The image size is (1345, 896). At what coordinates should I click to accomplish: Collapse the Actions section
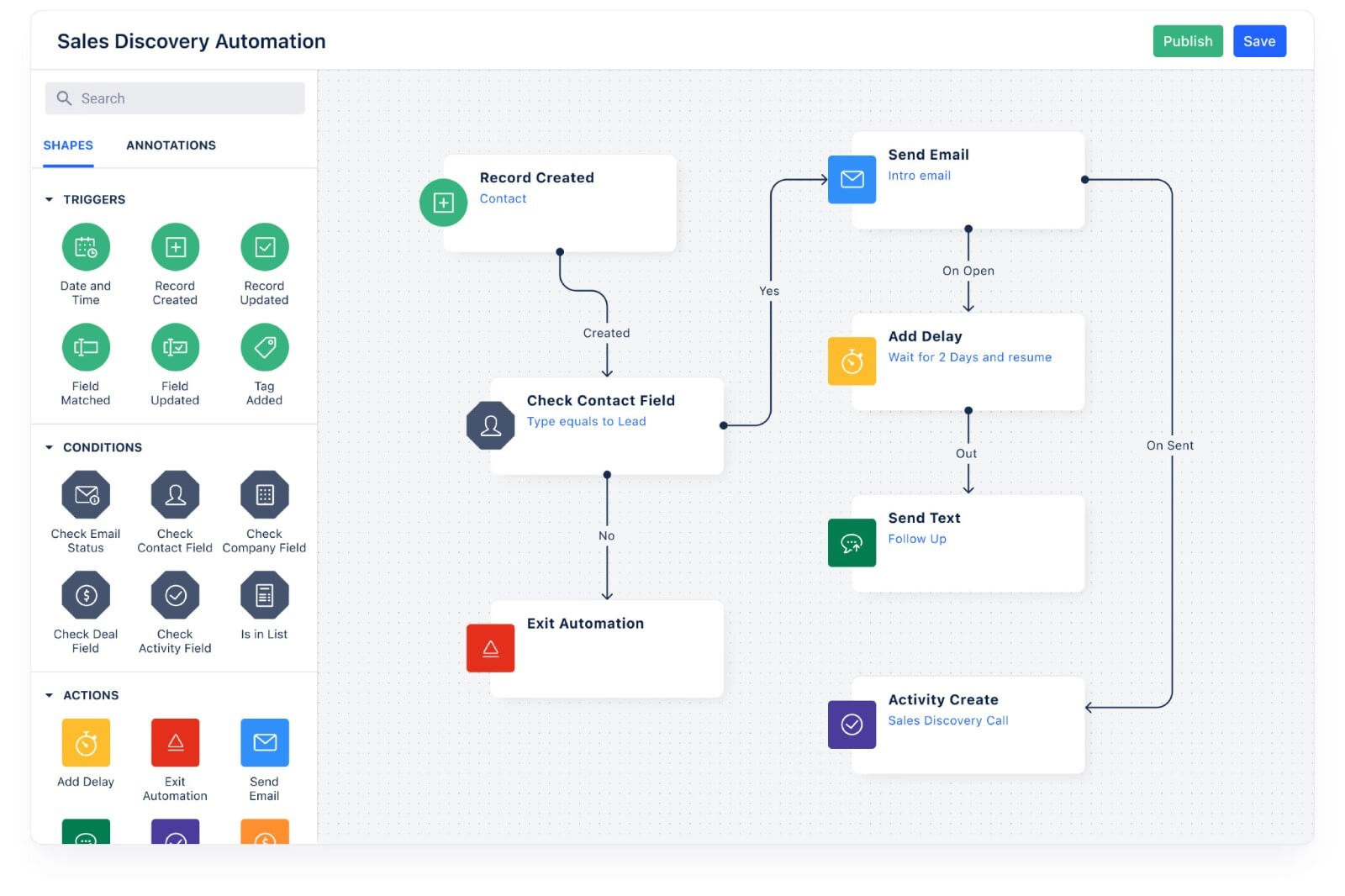click(49, 695)
